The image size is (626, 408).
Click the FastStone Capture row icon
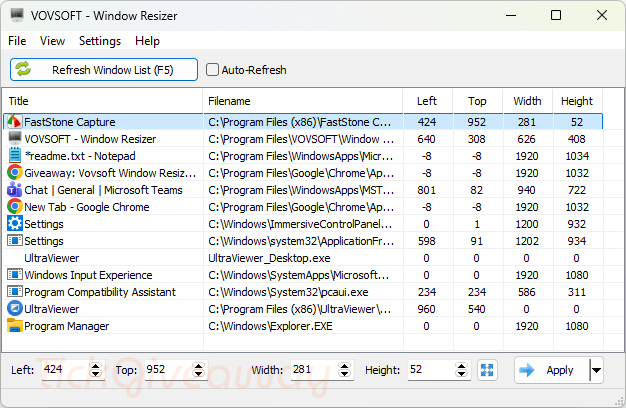[14, 121]
